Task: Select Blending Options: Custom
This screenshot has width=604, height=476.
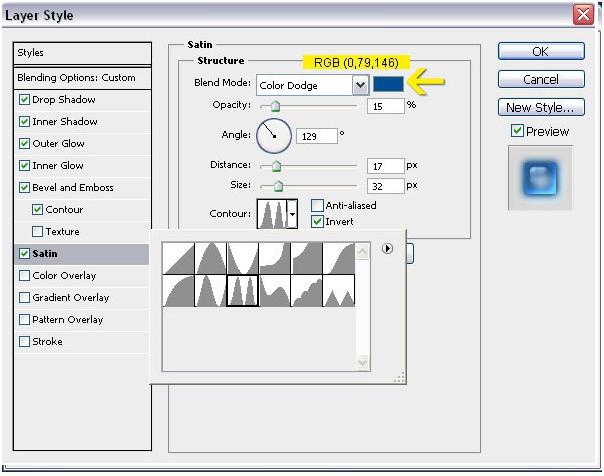Action: click(82, 78)
